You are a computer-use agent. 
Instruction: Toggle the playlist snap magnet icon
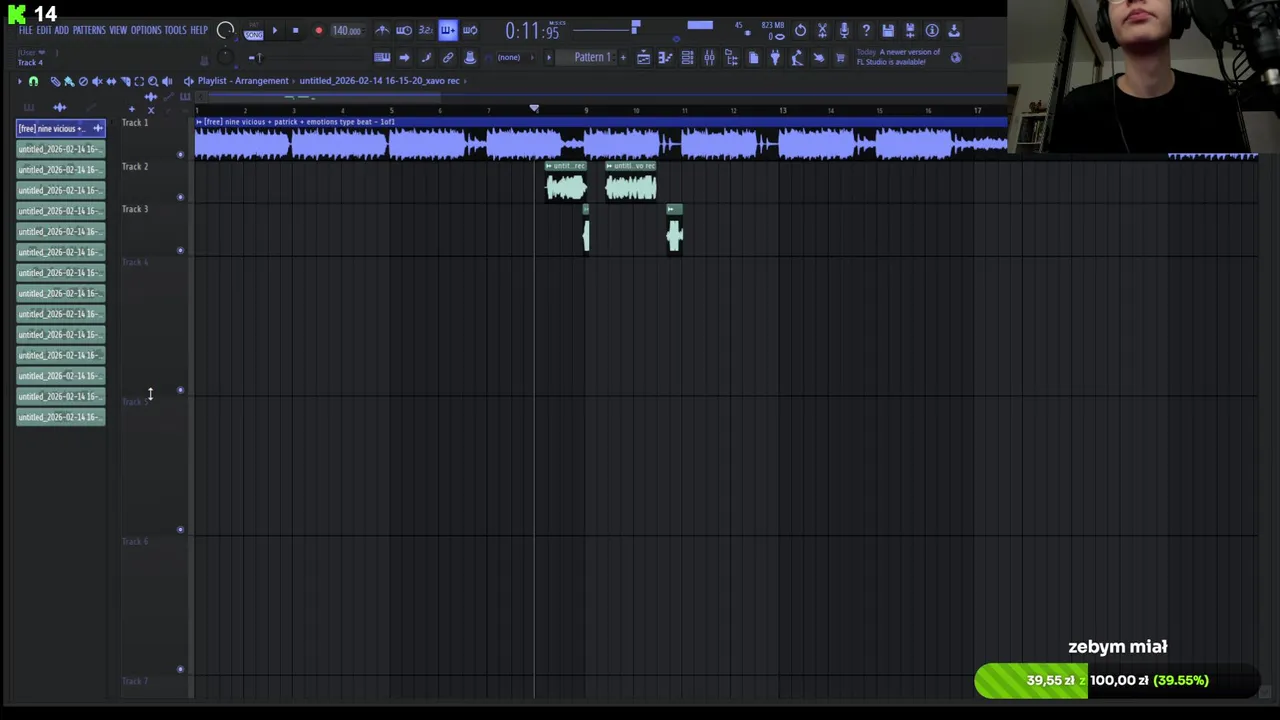click(x=33, y=81)
